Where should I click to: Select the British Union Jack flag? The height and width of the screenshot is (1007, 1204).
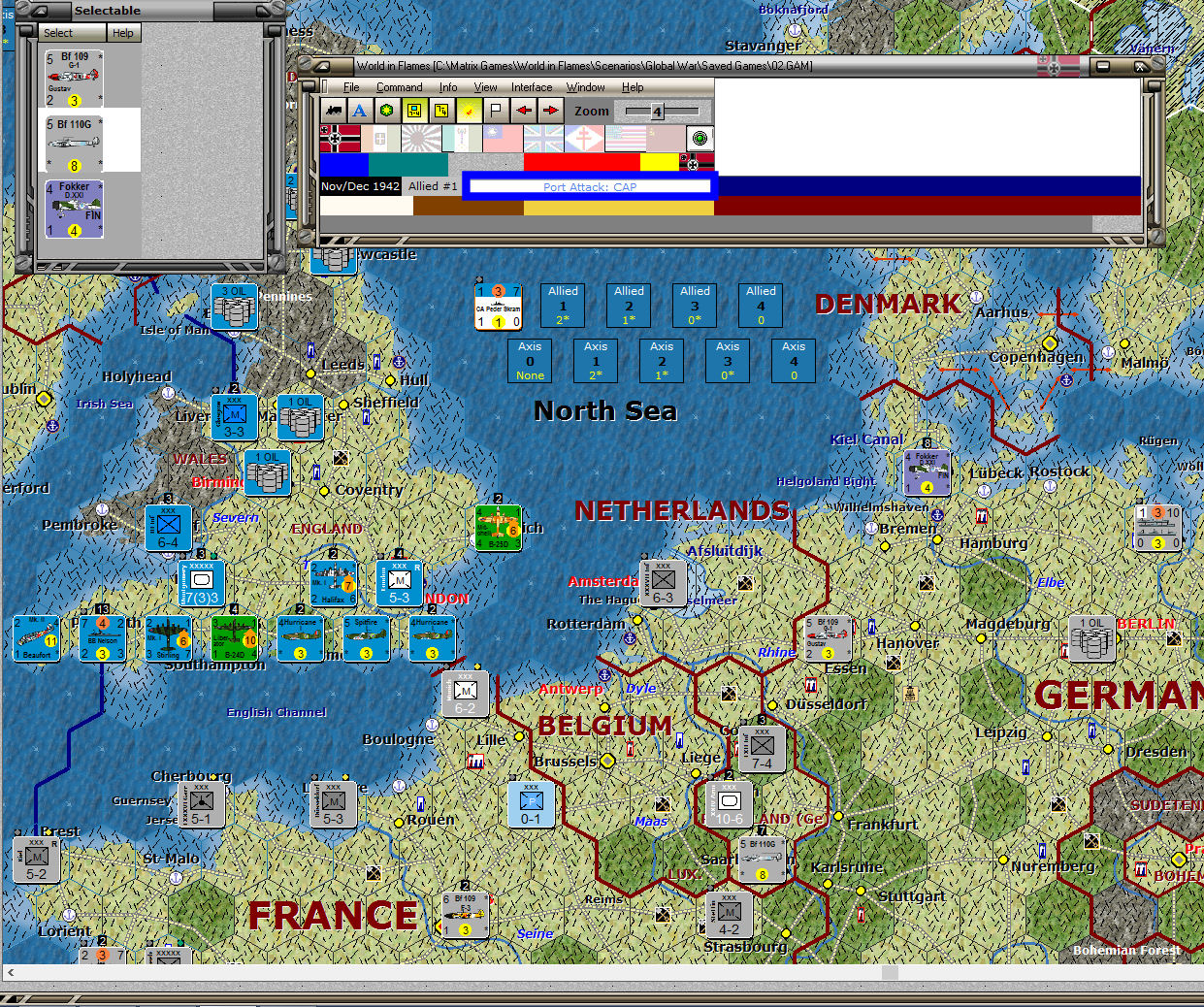pyautogui.click(x=543, y=139)
